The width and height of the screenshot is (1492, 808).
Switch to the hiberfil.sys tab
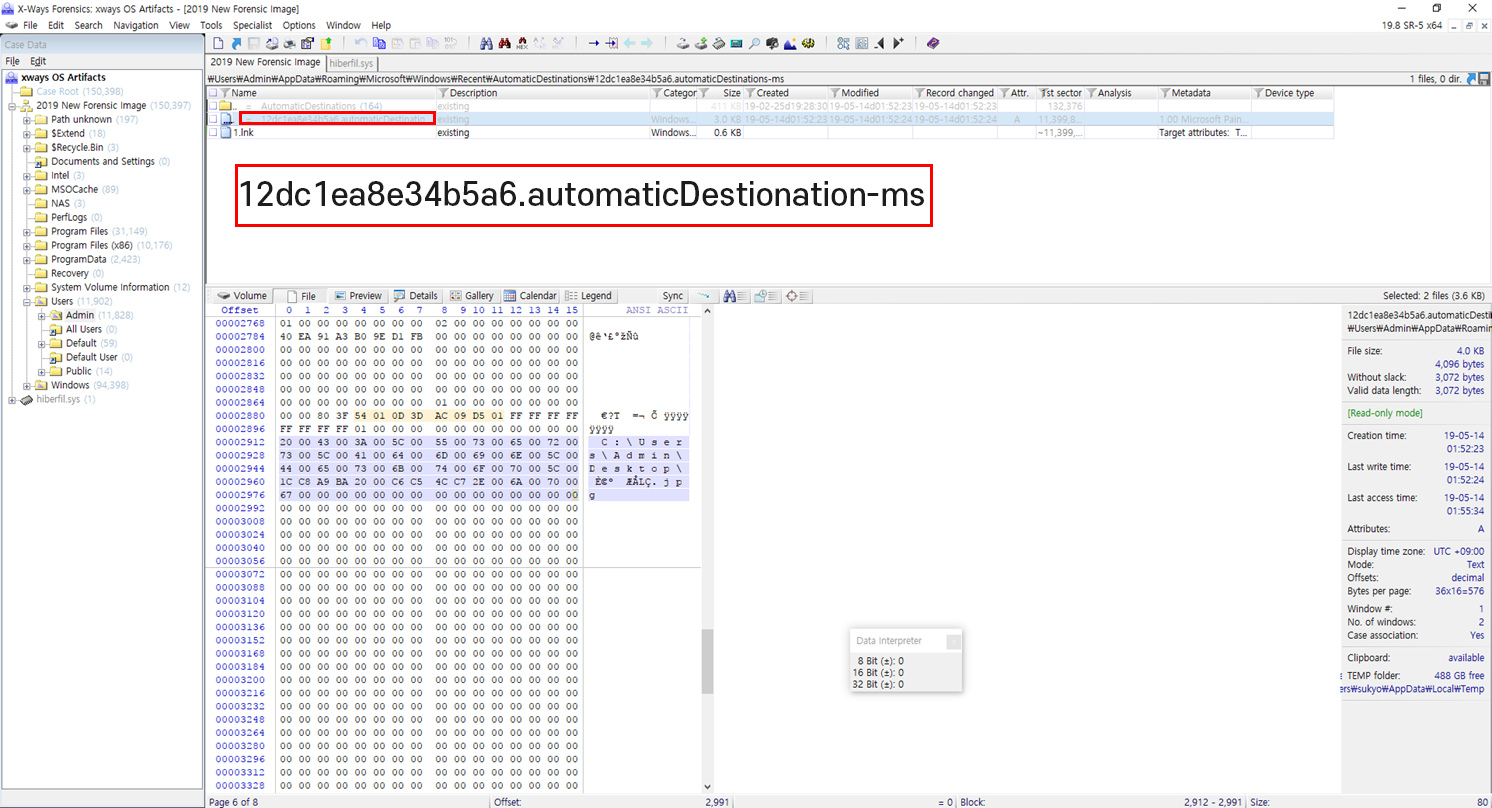pyautogui.click(x=351, y=62)
